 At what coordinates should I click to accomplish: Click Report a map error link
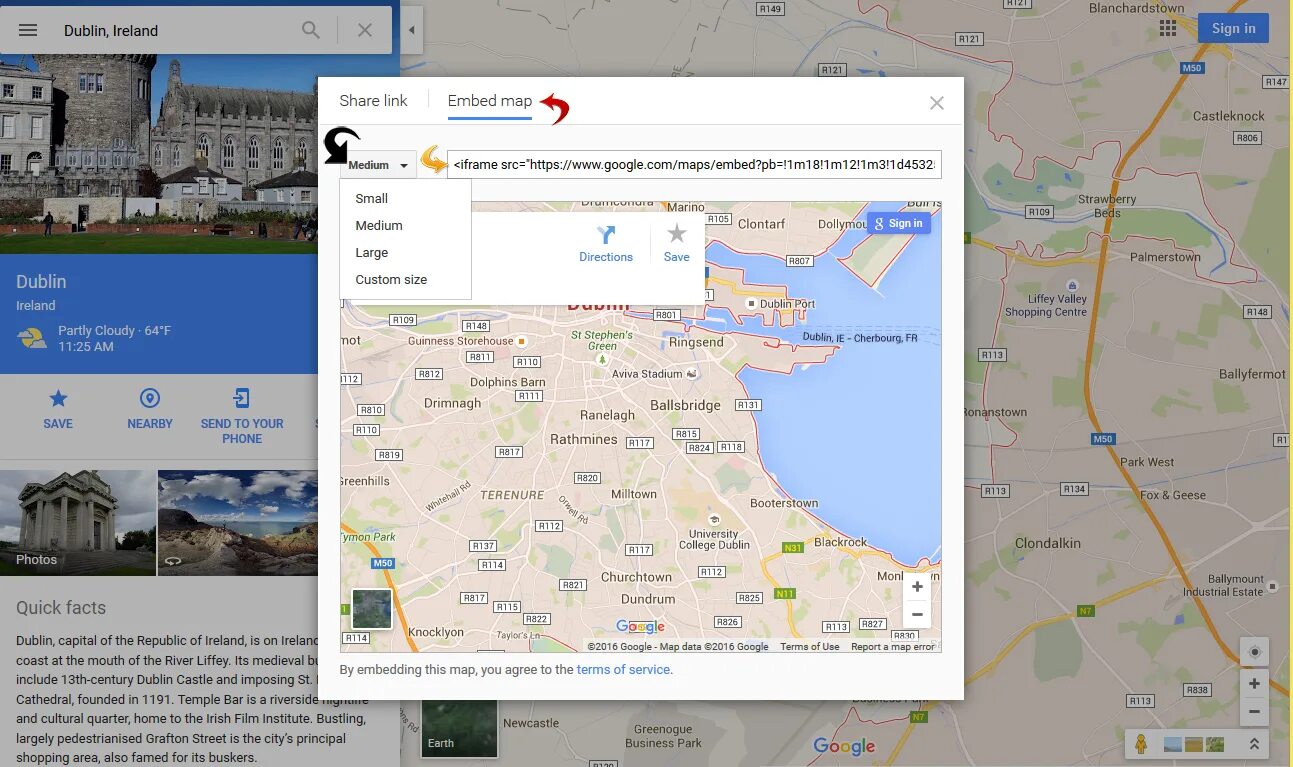(893, 647)
